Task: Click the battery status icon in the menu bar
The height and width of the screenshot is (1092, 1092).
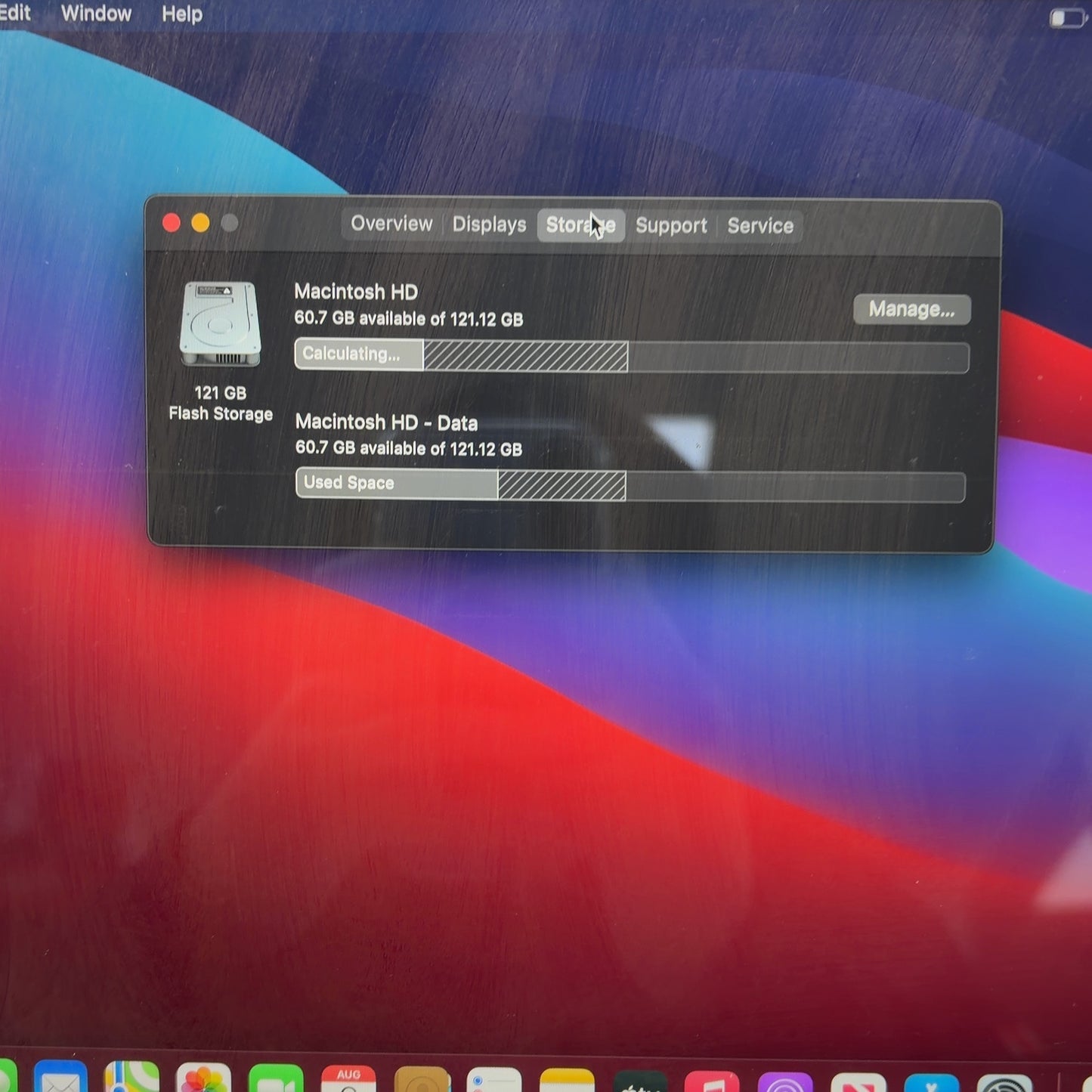Action: 1067,17
